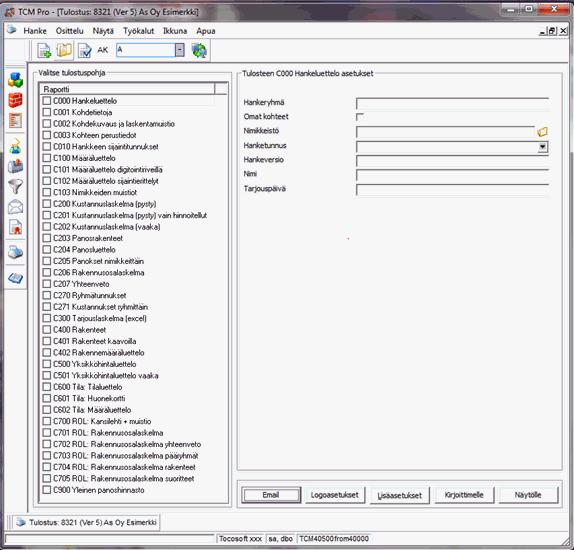Select the red brick wall sidebar icon
Image resolution: width=574 pixels, height=550 pixels.
click(15, 100)
